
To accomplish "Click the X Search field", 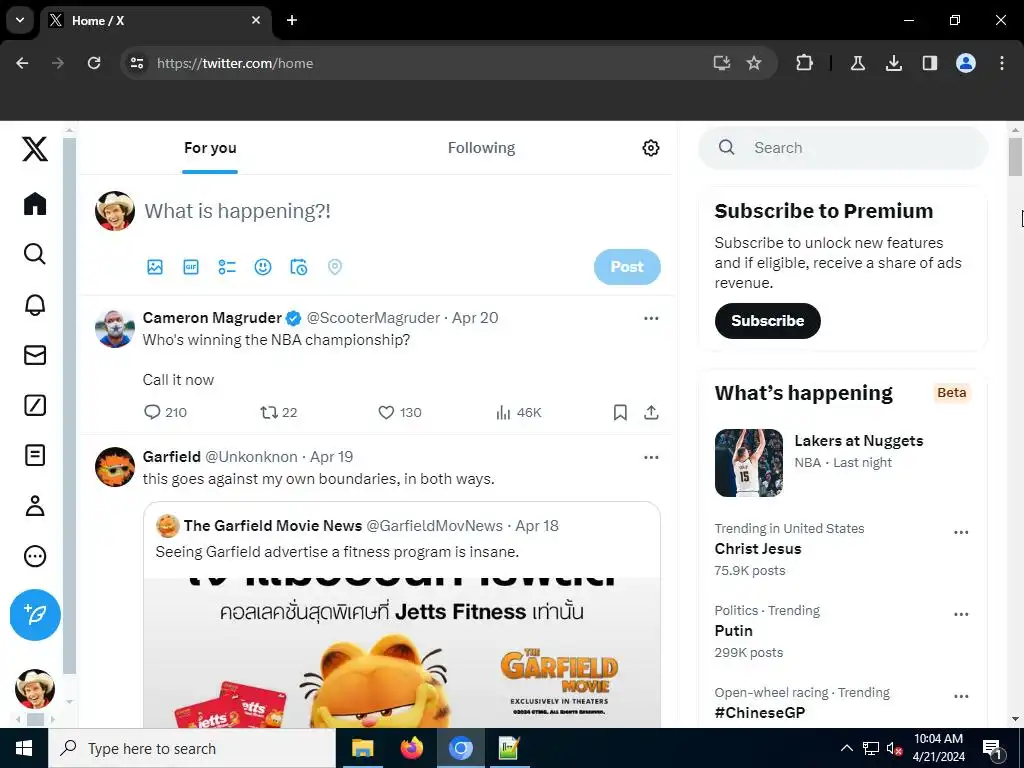I will click(x=842, y=148).
